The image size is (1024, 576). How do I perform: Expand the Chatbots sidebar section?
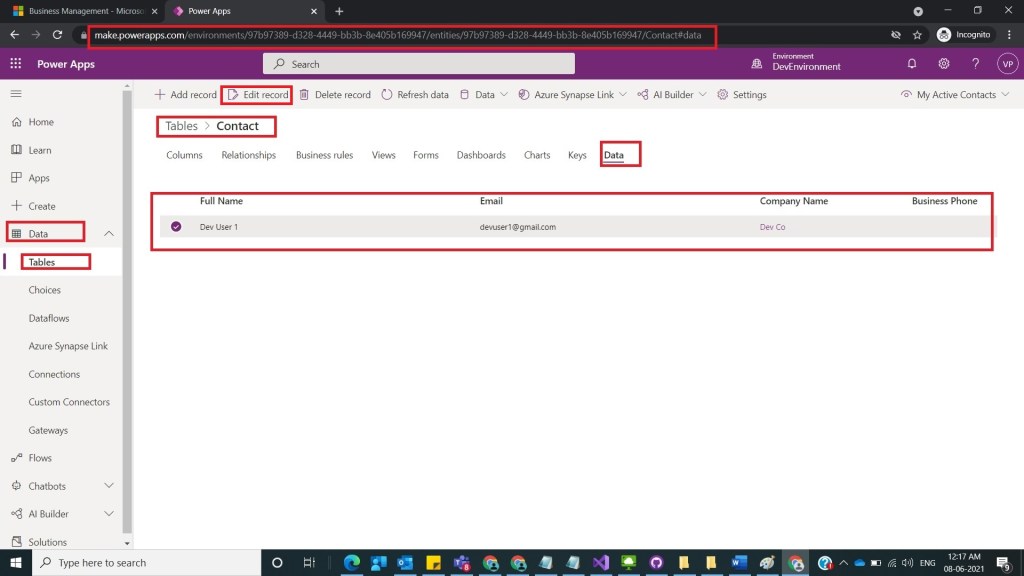pyautogui.click(x=109, y=486)
